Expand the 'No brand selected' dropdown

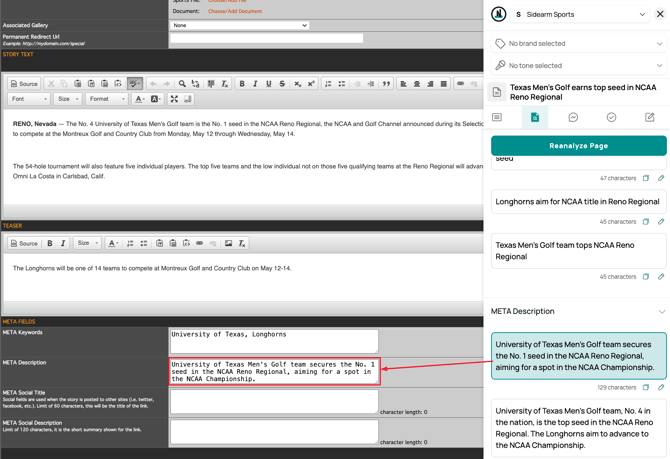pyautogui.click(x=579, y=44)
